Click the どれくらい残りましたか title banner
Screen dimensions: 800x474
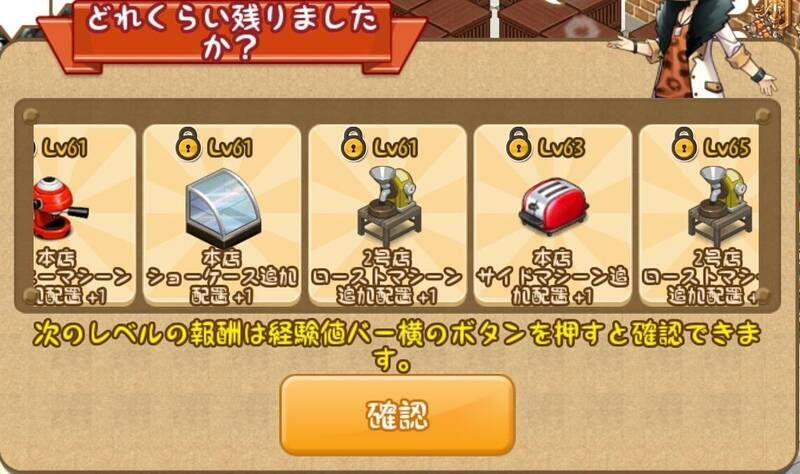pos(232,32)
